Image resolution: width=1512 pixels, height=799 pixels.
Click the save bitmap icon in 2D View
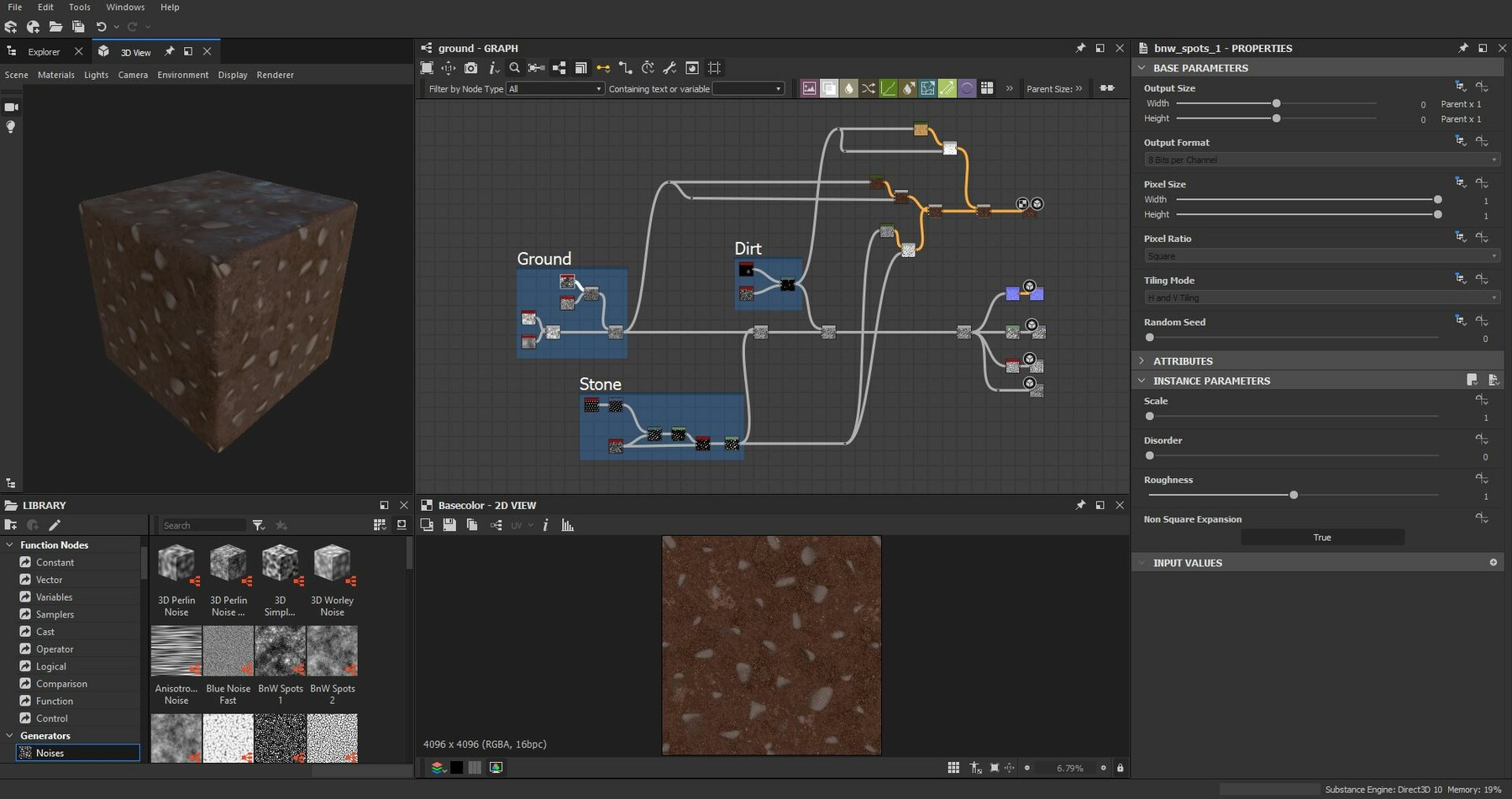click(x=449, y=525)
